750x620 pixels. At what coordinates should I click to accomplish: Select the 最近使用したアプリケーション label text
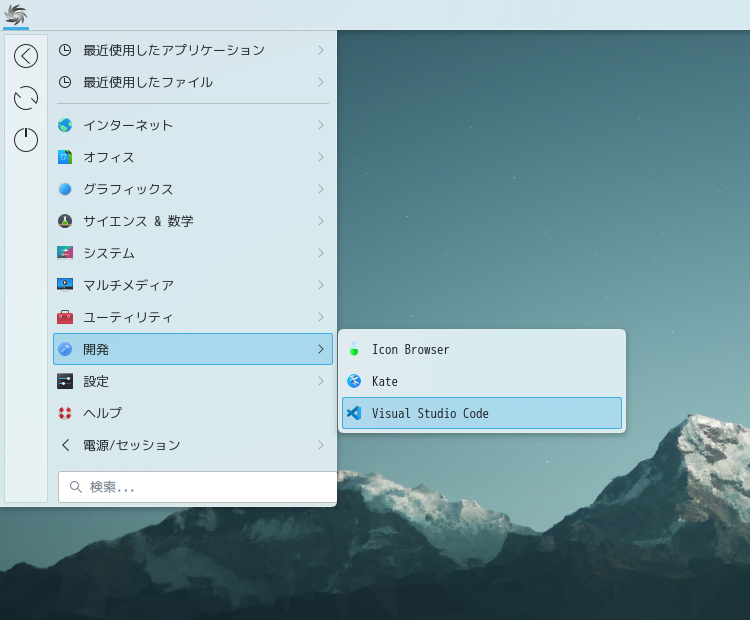tap(174, 50)
